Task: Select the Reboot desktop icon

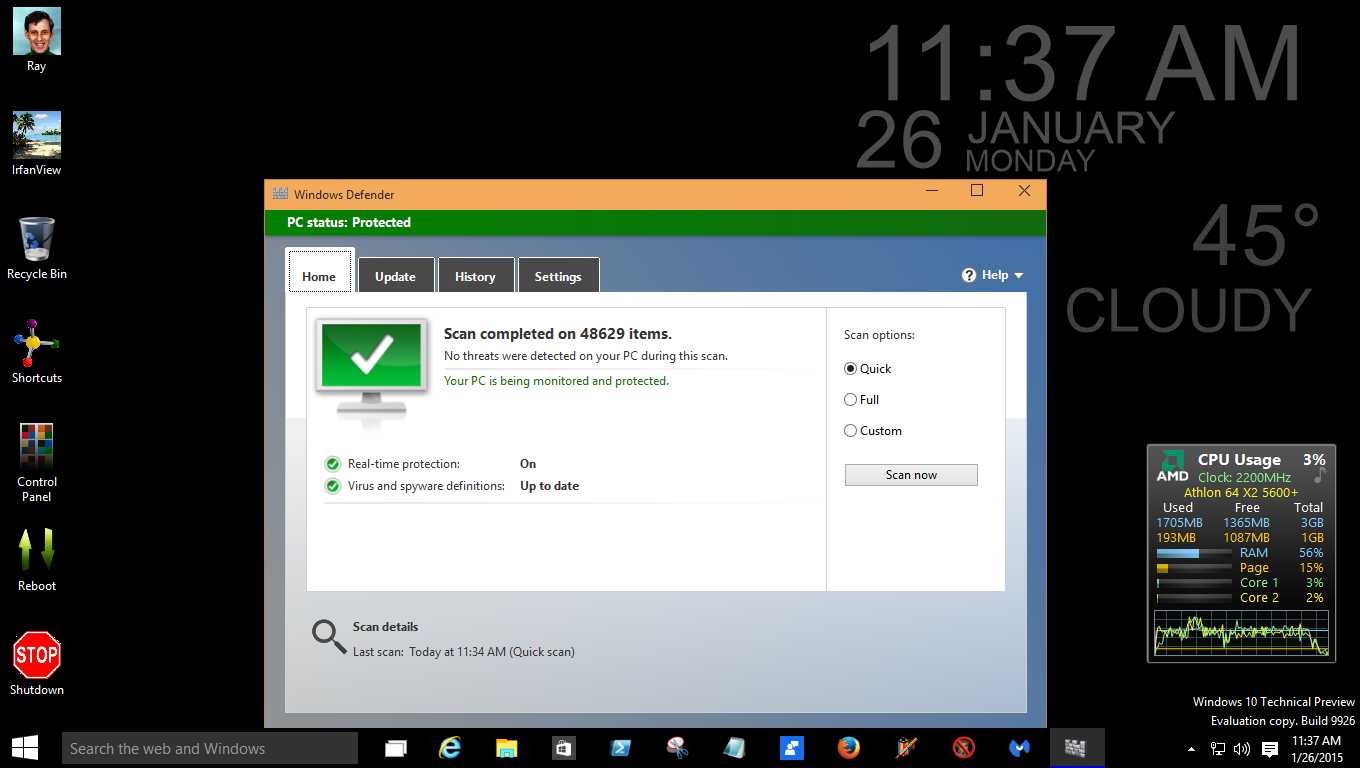Action: [37, 560]
